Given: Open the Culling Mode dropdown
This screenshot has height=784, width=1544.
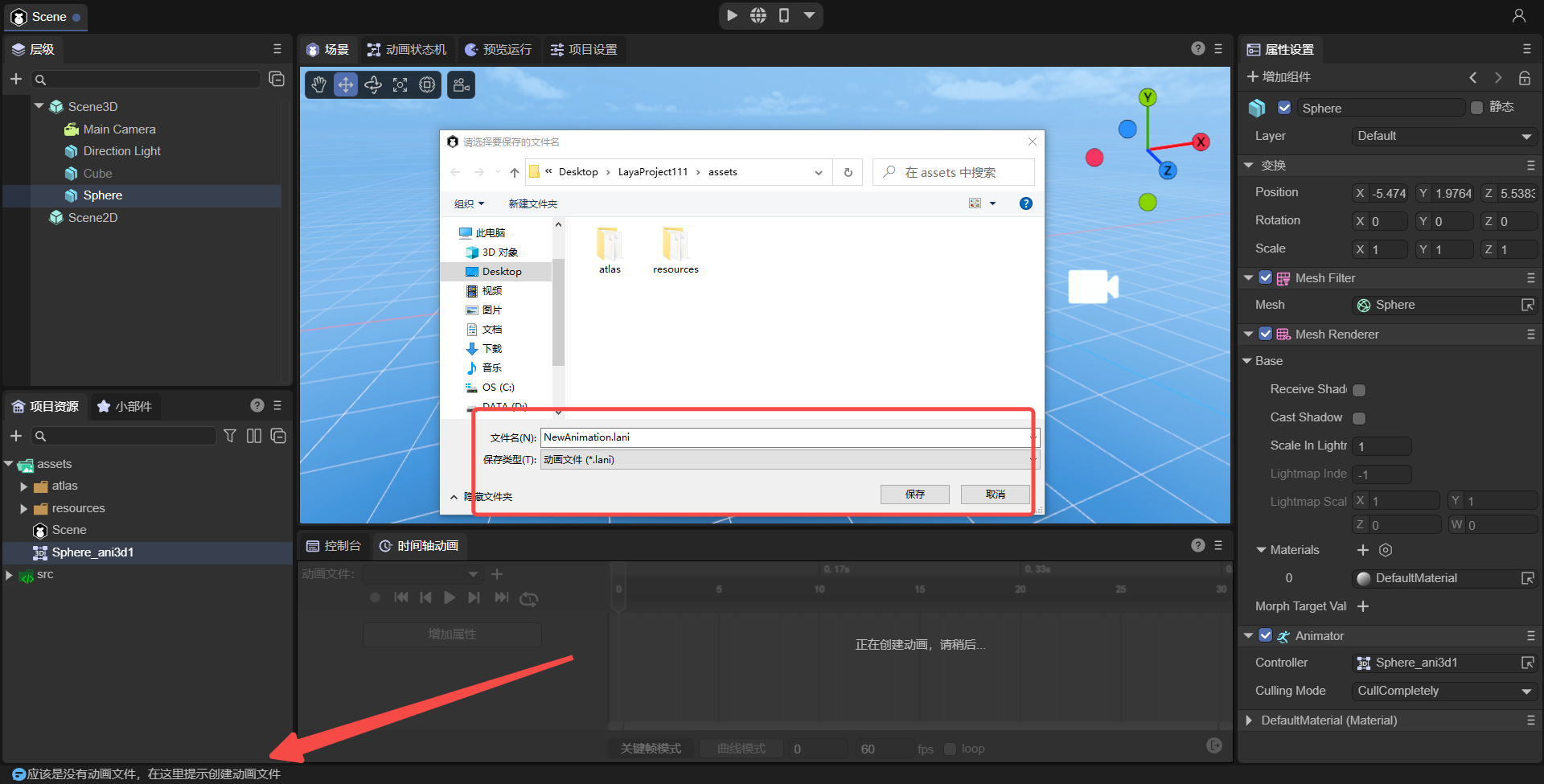Looking at the screenshot, I should [x=1443, y=691].
